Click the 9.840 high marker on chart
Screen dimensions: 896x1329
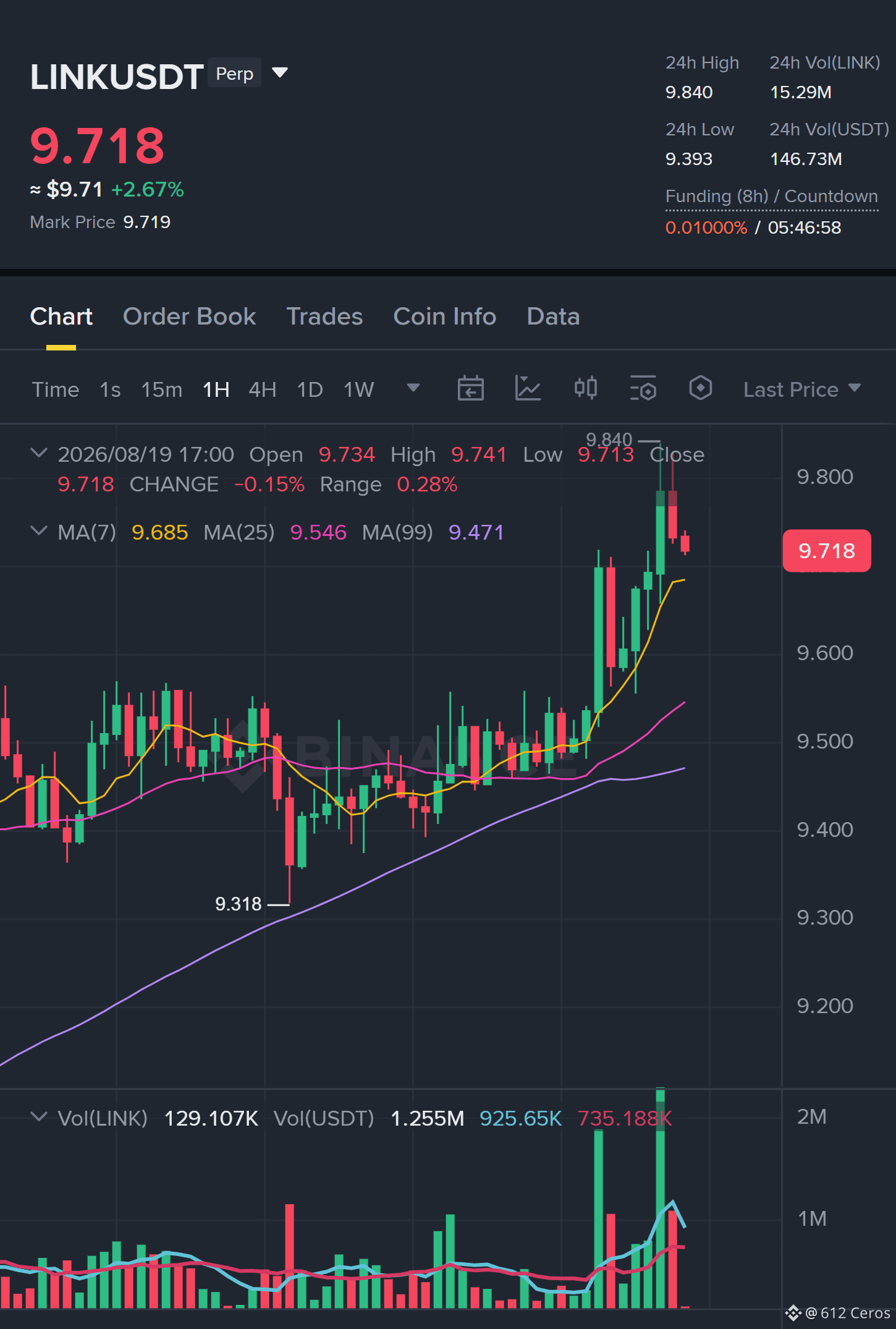tap(609, 439)
